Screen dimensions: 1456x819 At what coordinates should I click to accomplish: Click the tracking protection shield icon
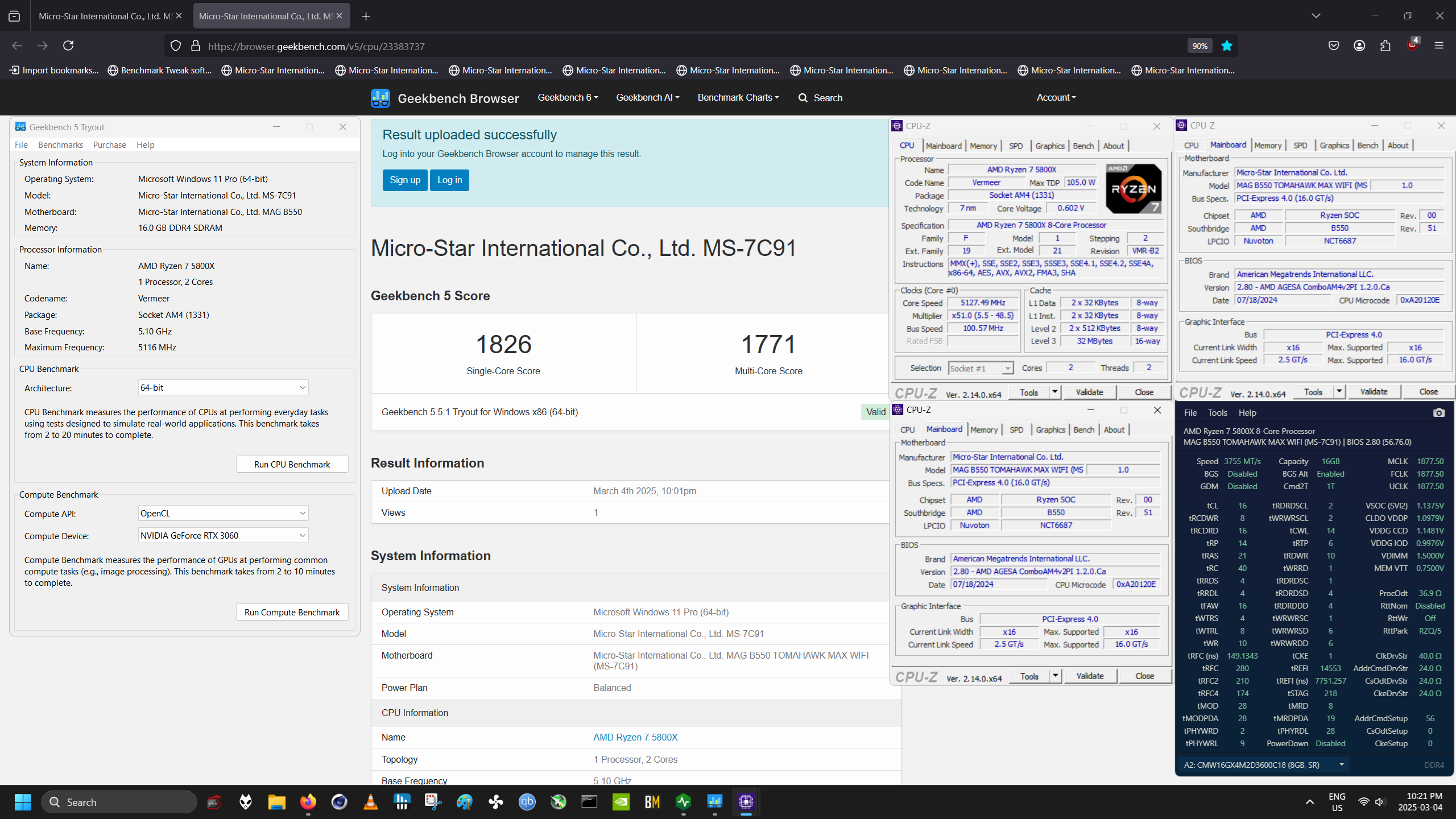[176, 46]
